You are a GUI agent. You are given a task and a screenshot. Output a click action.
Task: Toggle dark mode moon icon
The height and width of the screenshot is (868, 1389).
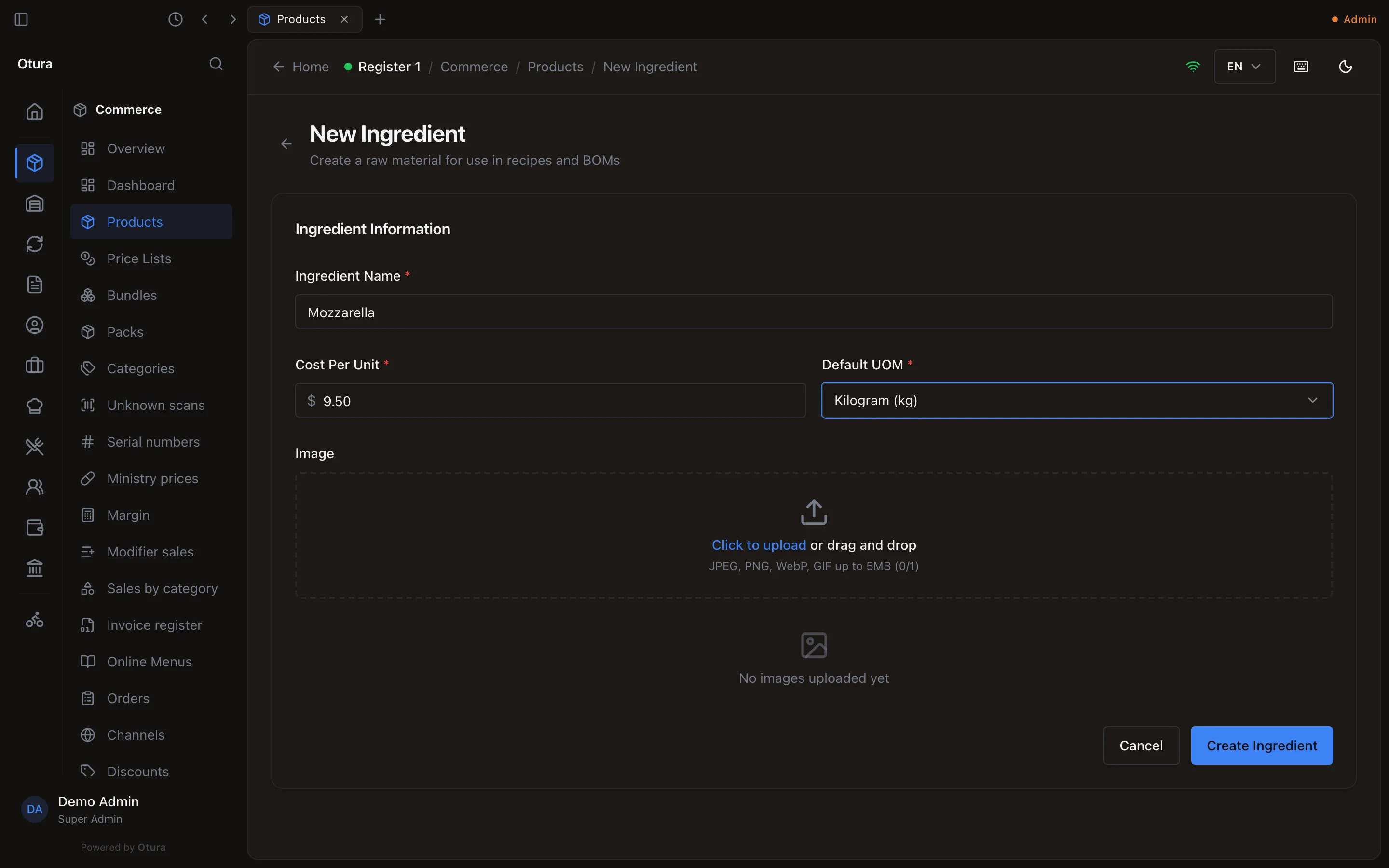coord(1346,67)
